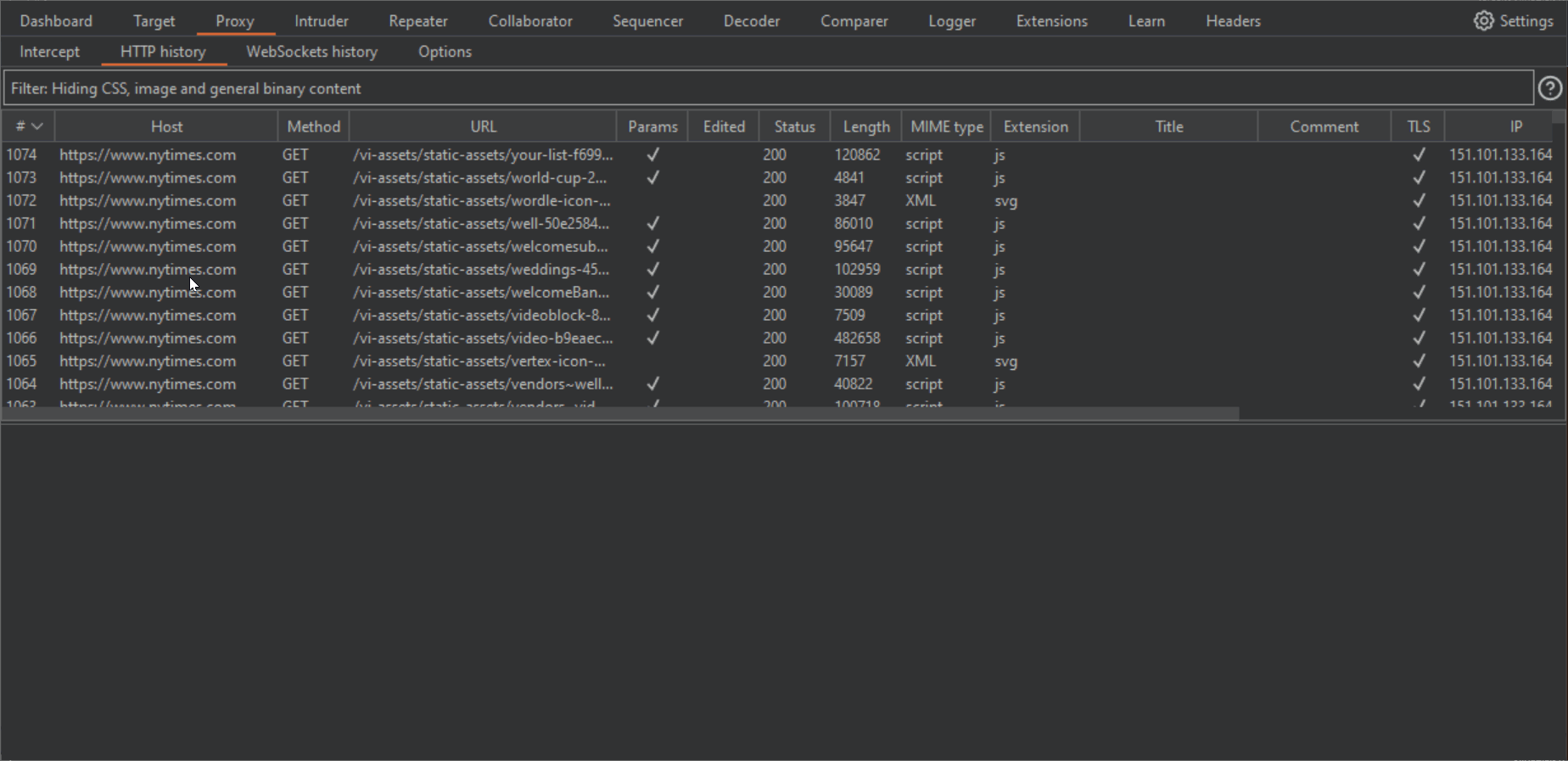The height and width of the screenshot is (761, 1568).
Task: Open the Settings gear icon
Action: pyautogui.click(x=1483, y=20)
